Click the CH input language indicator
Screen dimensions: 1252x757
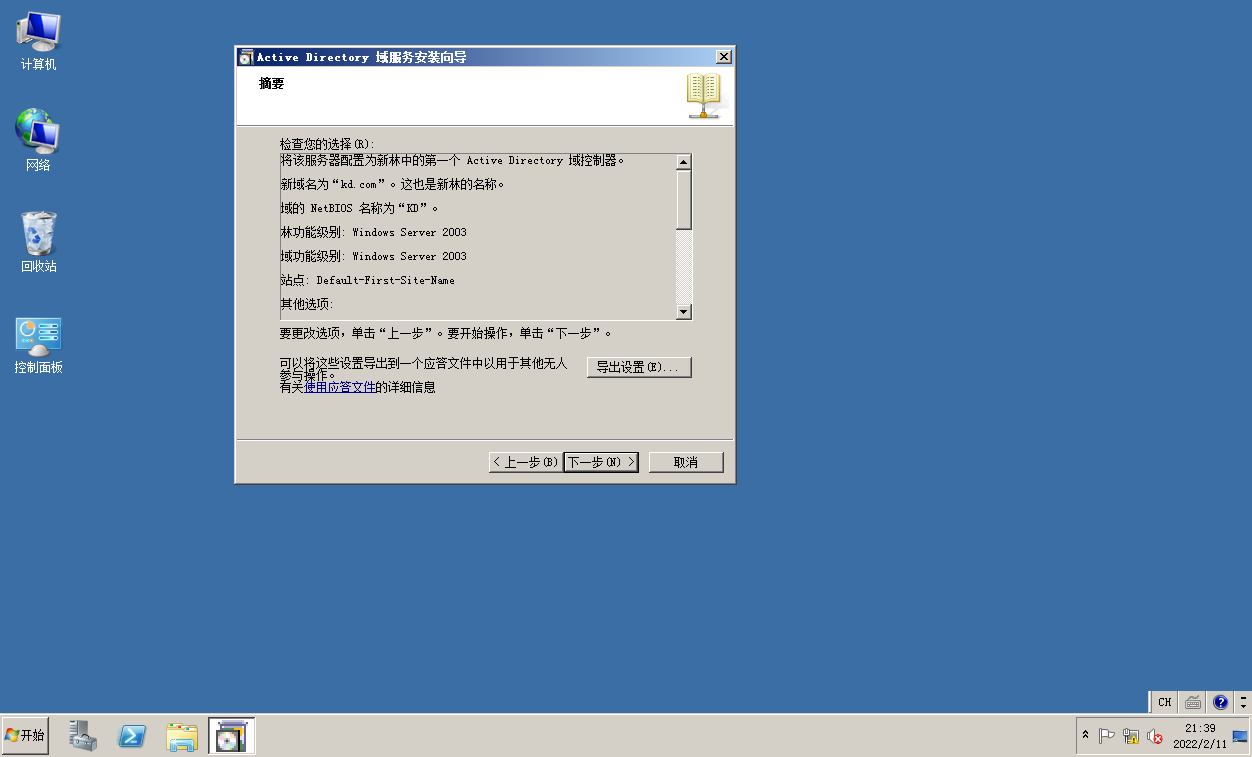tap(1164, 702)
